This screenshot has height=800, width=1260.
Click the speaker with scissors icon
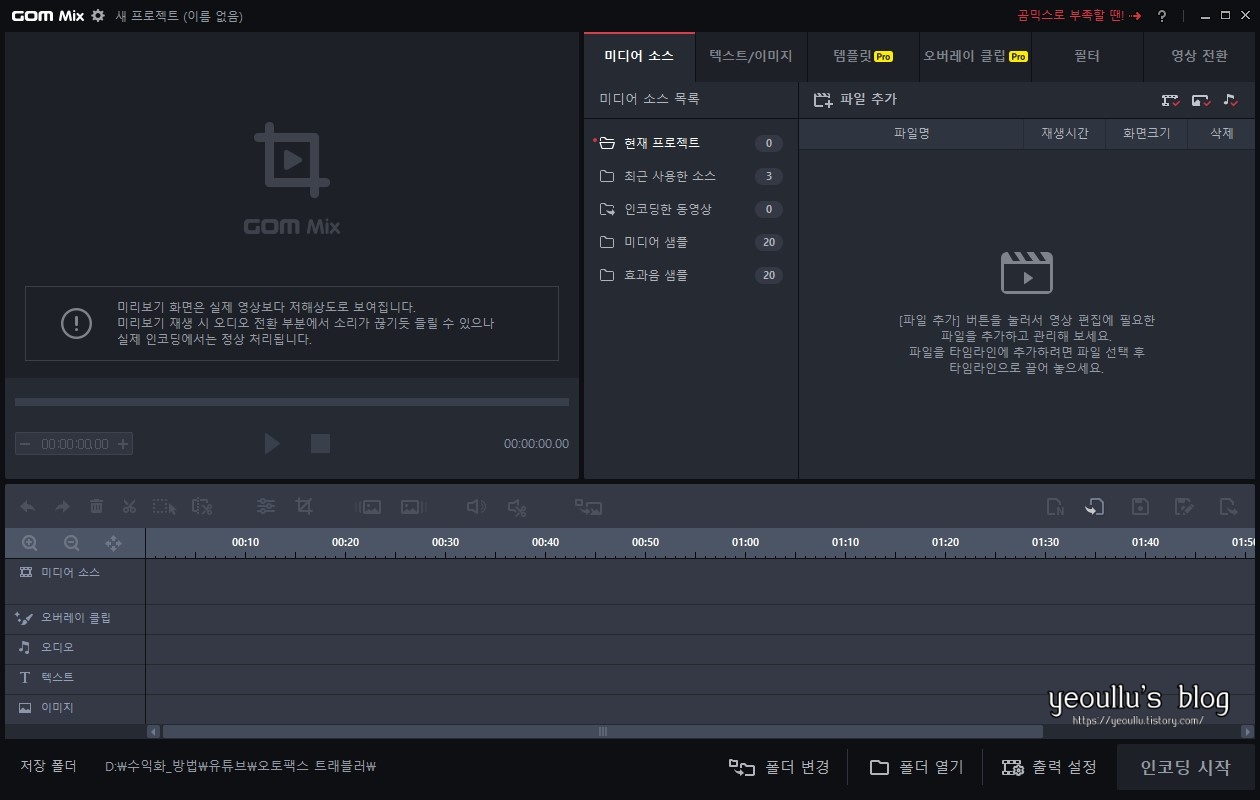tap(517, 508)
